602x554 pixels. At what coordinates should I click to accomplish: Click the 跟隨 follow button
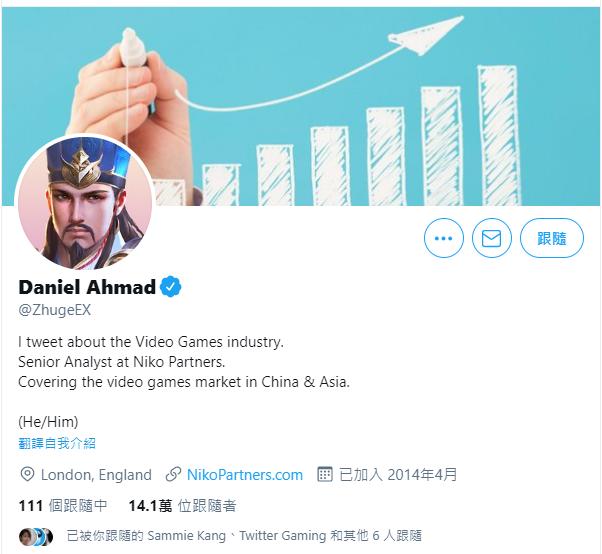[x=552, y=238]
